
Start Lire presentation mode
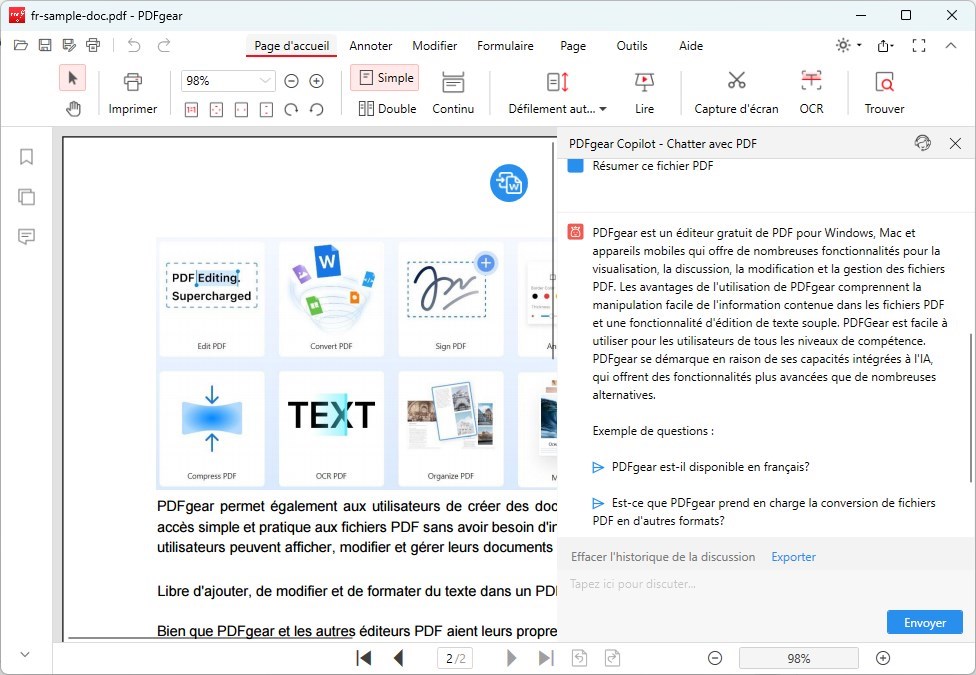click(x=644, y=93)
